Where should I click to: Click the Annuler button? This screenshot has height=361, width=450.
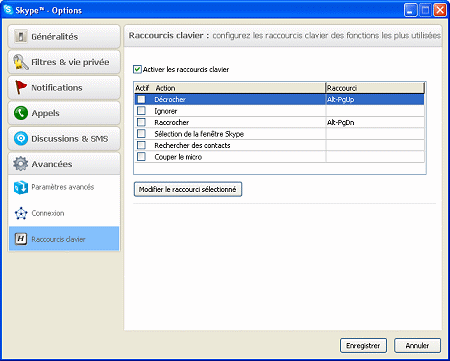(417, 346)
